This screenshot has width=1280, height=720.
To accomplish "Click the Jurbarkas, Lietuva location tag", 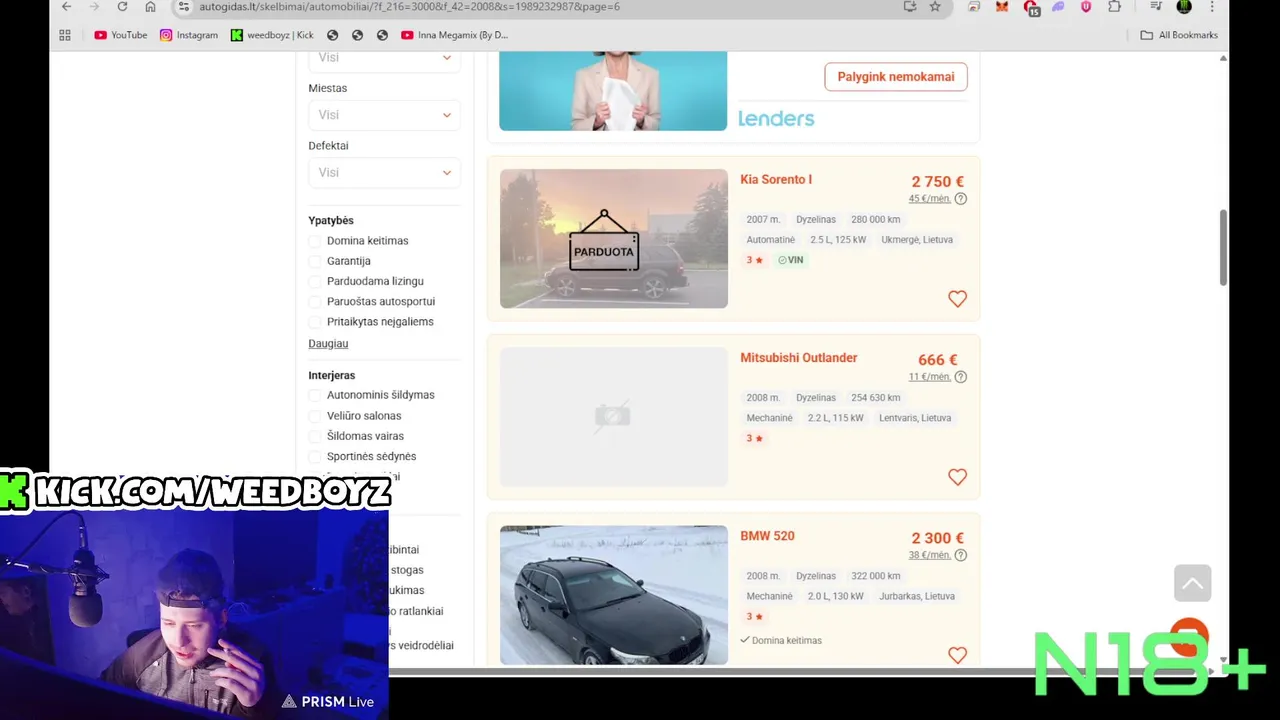I will coord(918,596).
